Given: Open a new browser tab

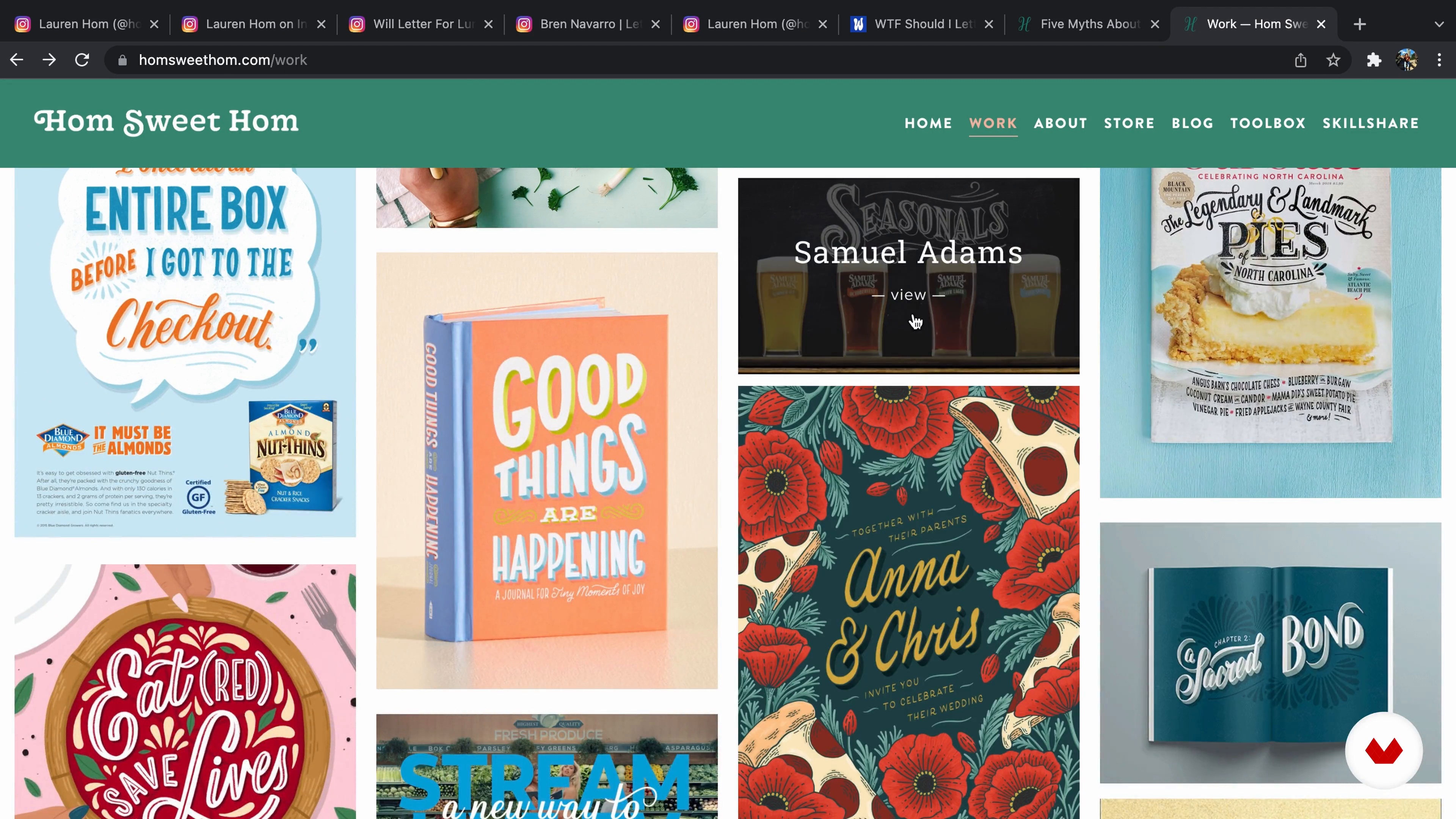Looking at the screenshot, I should [1360, 24].
